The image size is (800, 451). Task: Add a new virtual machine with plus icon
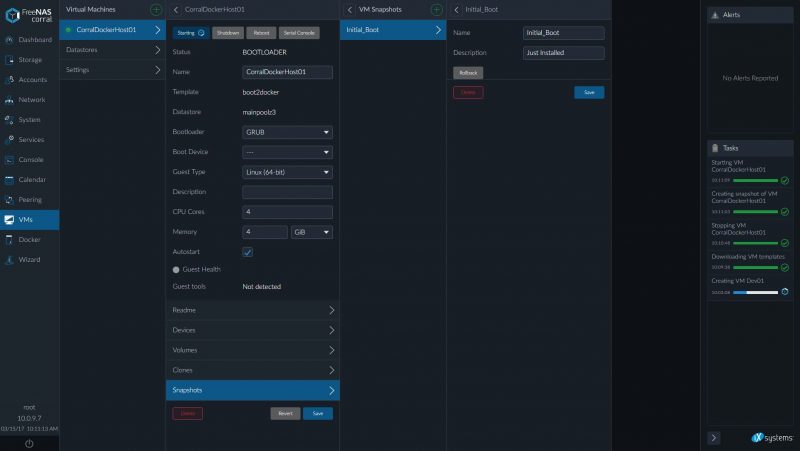coord(156,9)
